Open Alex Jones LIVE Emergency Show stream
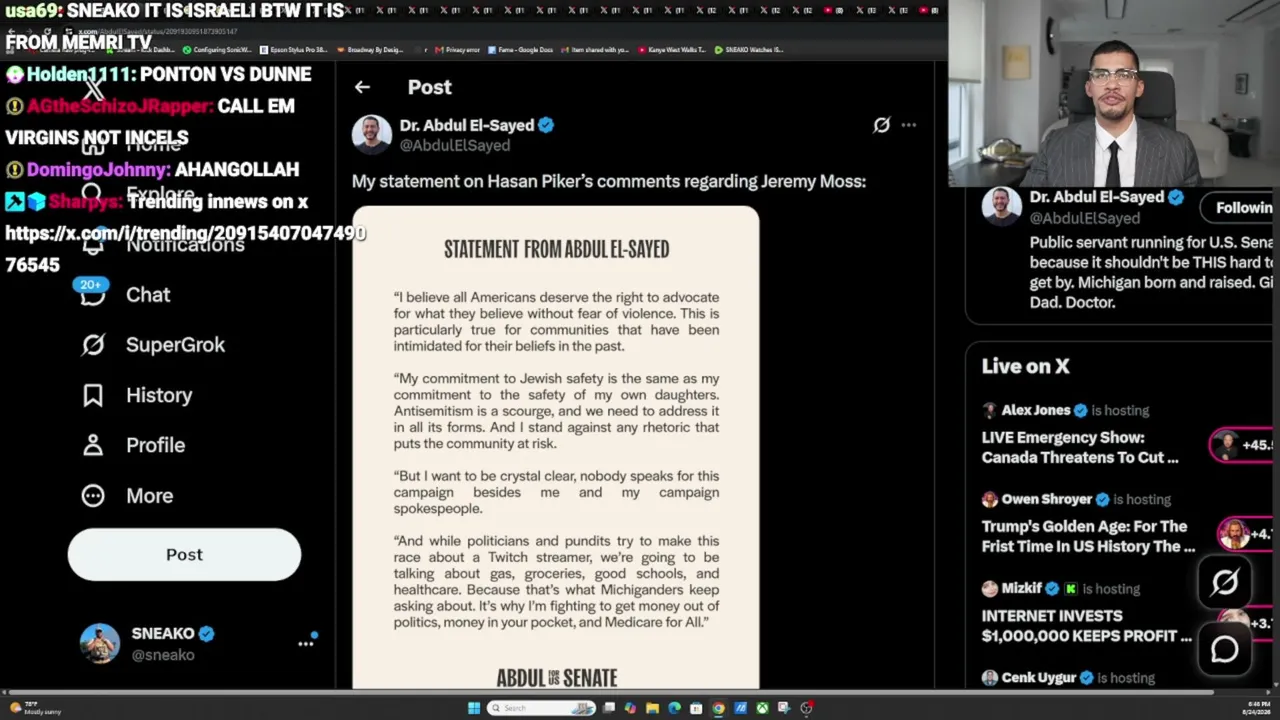 coord(1080,447)
